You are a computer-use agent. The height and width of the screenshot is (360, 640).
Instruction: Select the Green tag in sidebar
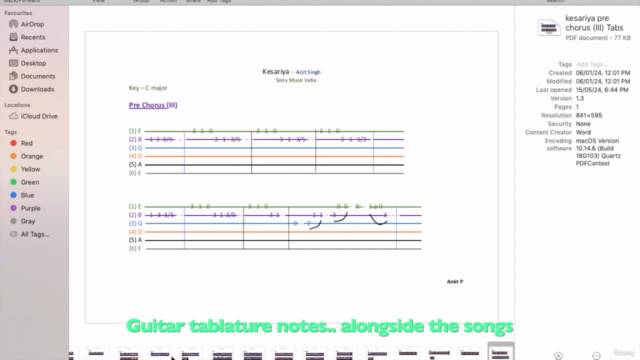25,182
